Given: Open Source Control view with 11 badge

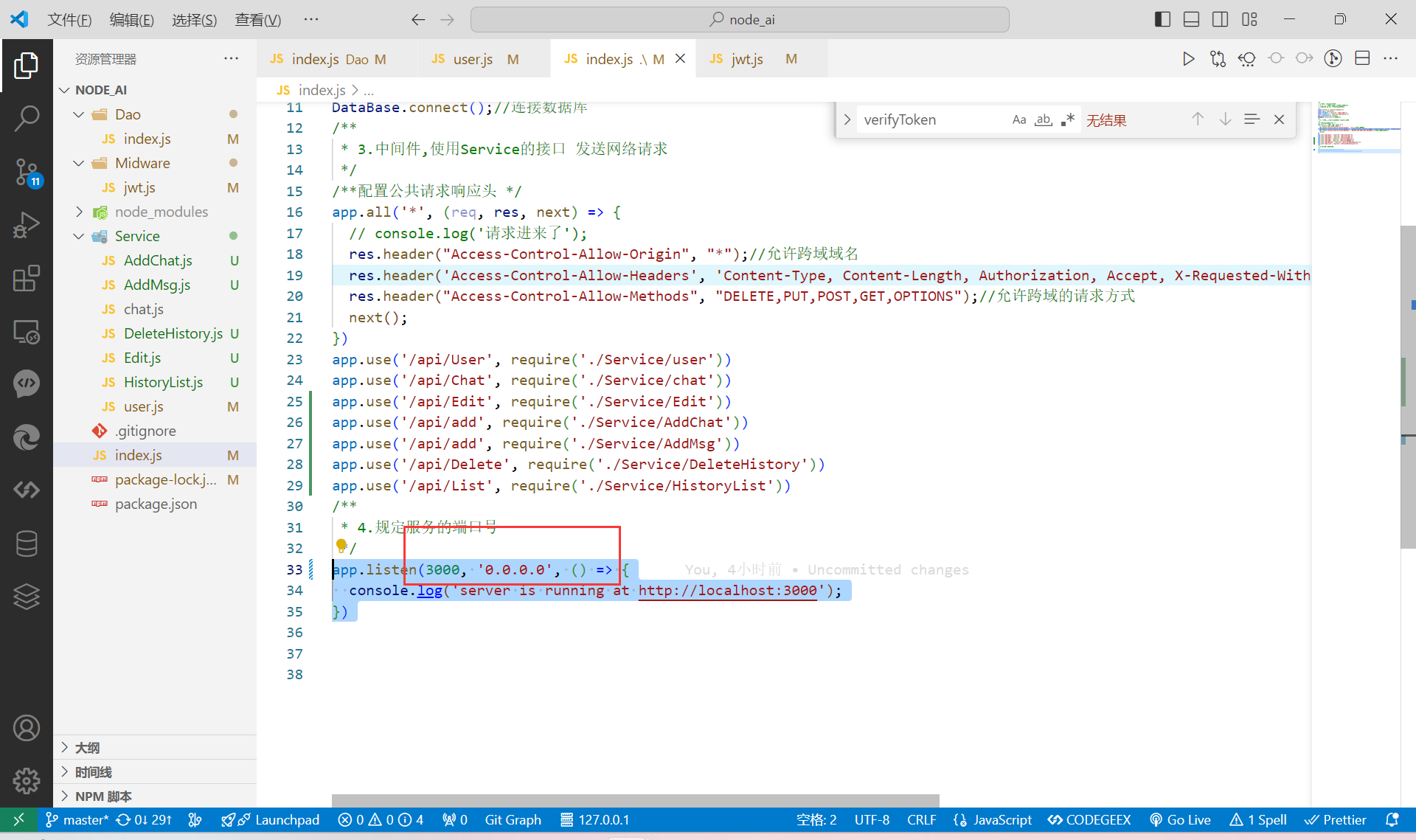Looking at the screenshot, I should coord(27,173).
